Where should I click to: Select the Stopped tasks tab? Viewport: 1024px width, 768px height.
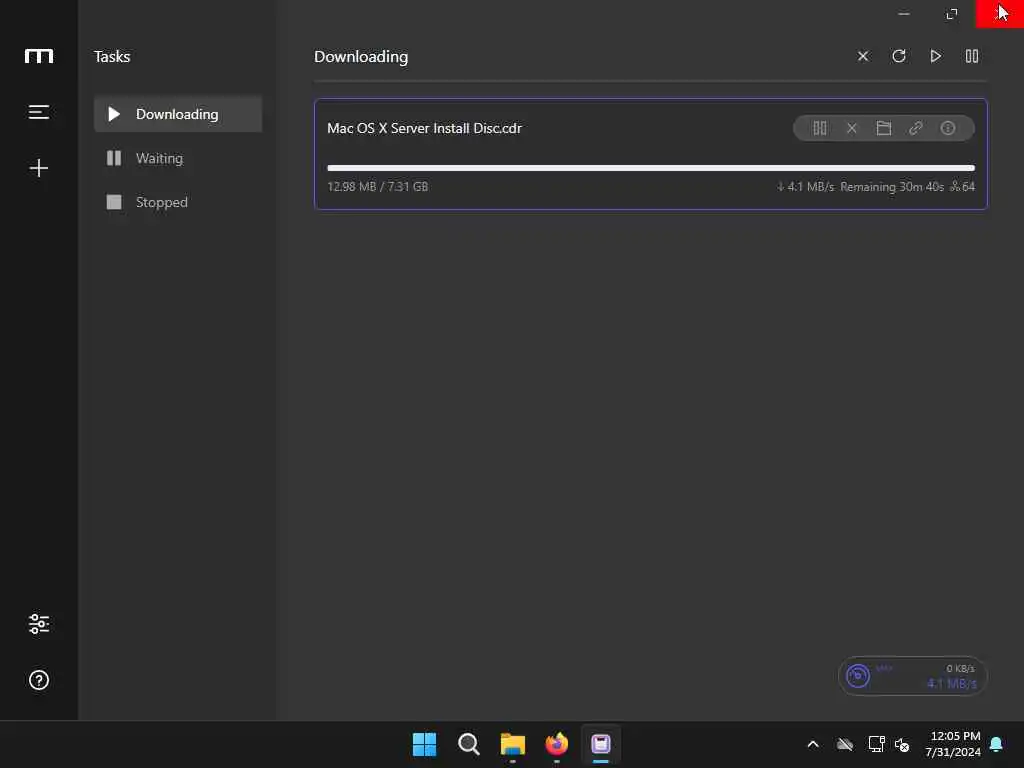[x=178, y=202]
